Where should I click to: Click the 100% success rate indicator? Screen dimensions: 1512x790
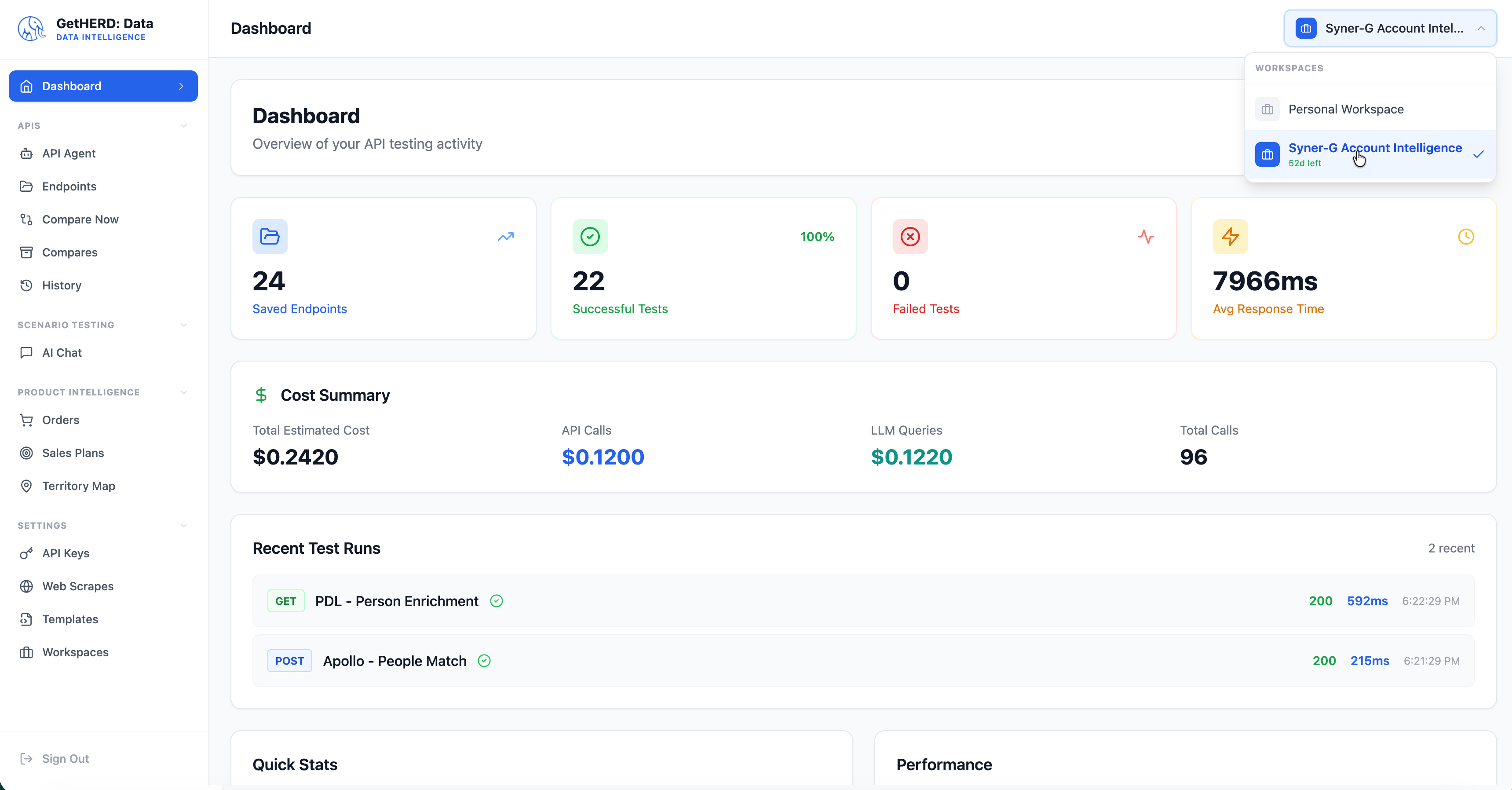[816, 237]
